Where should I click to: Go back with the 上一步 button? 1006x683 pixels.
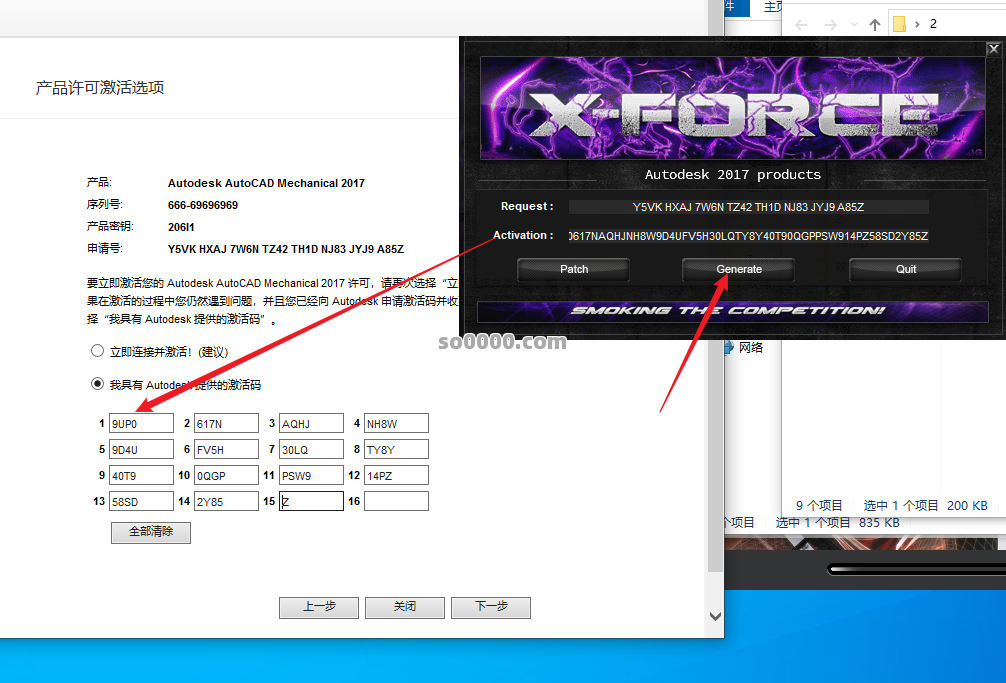(319, 607)
